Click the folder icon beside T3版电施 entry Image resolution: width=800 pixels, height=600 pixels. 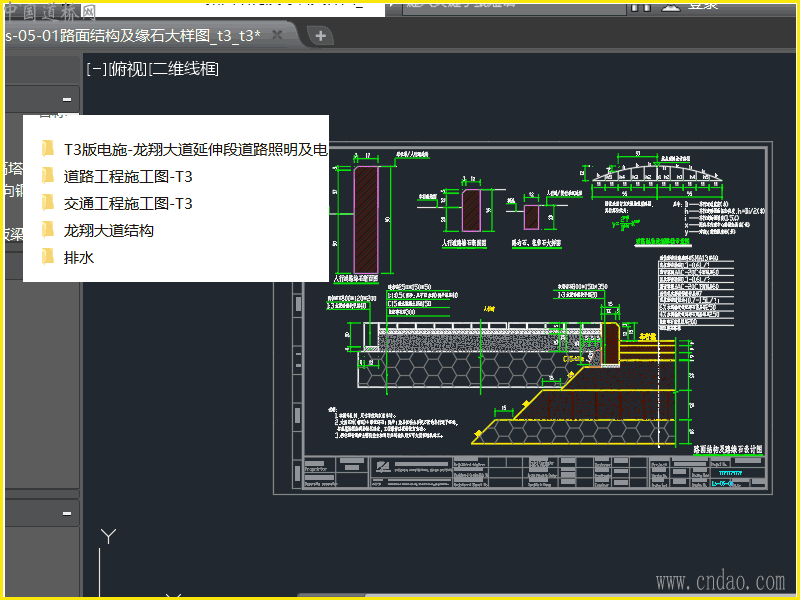(47, 148)
